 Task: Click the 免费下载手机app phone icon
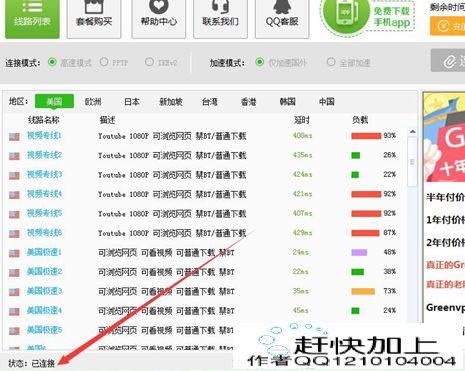(x=345, y=13)
